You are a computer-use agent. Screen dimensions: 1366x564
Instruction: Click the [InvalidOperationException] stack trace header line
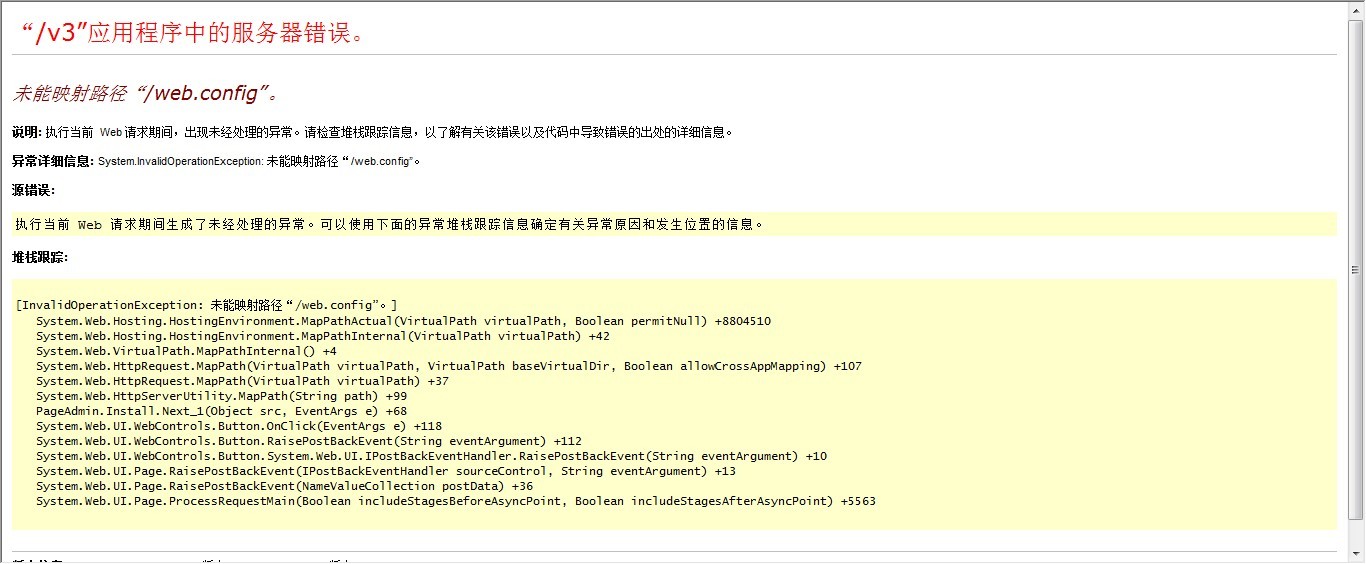[x=206, y=305]
